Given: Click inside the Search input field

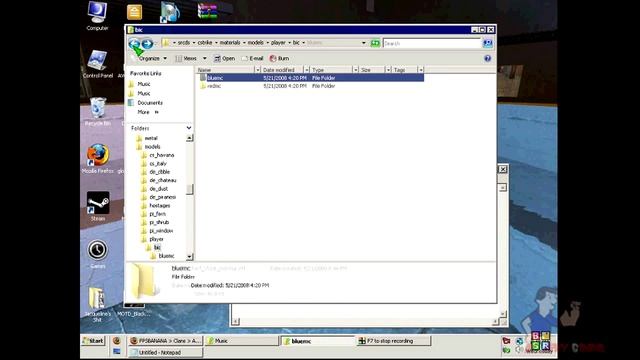Looking at the screenshot, I should (x=432, y=43).
